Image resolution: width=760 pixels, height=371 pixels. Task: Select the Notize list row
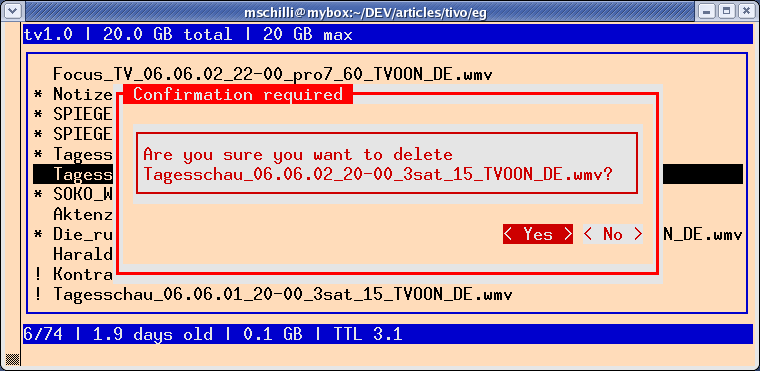tap(73, 94)
